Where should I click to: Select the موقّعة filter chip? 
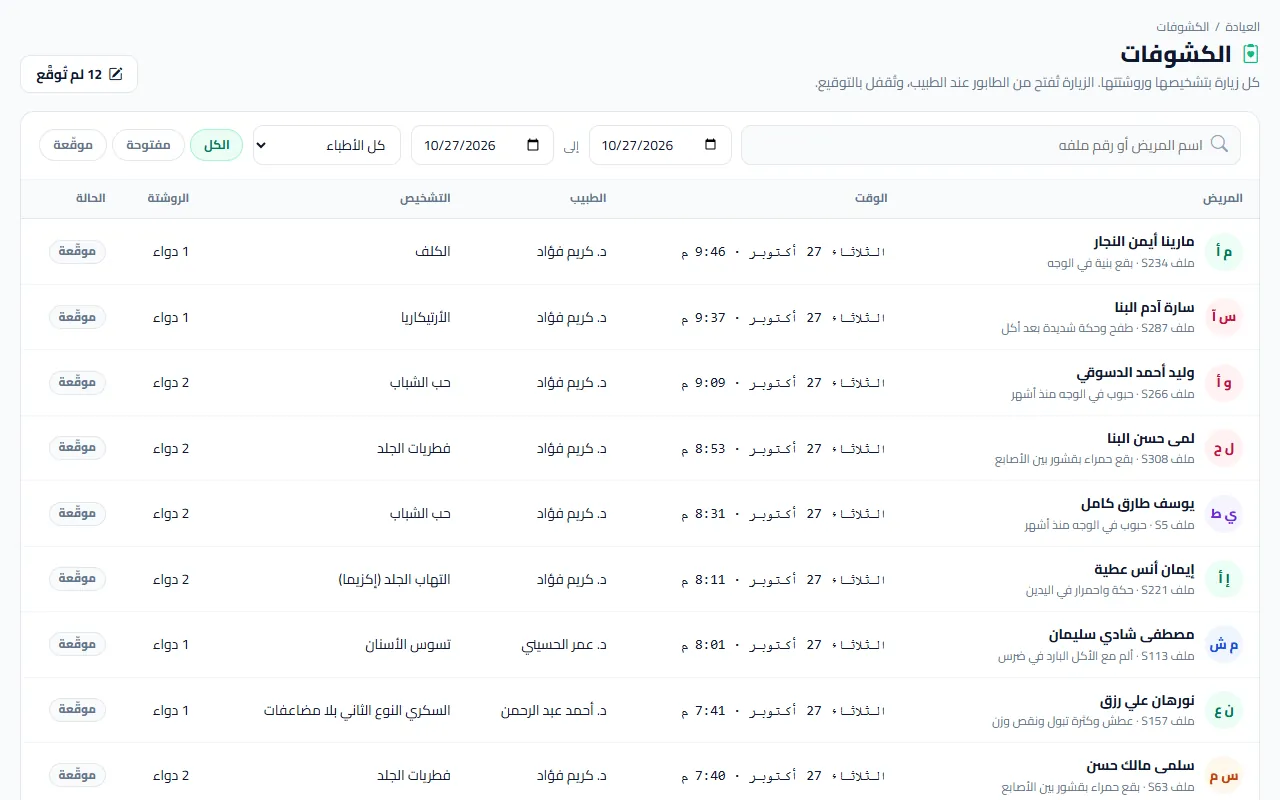[73, 145]
